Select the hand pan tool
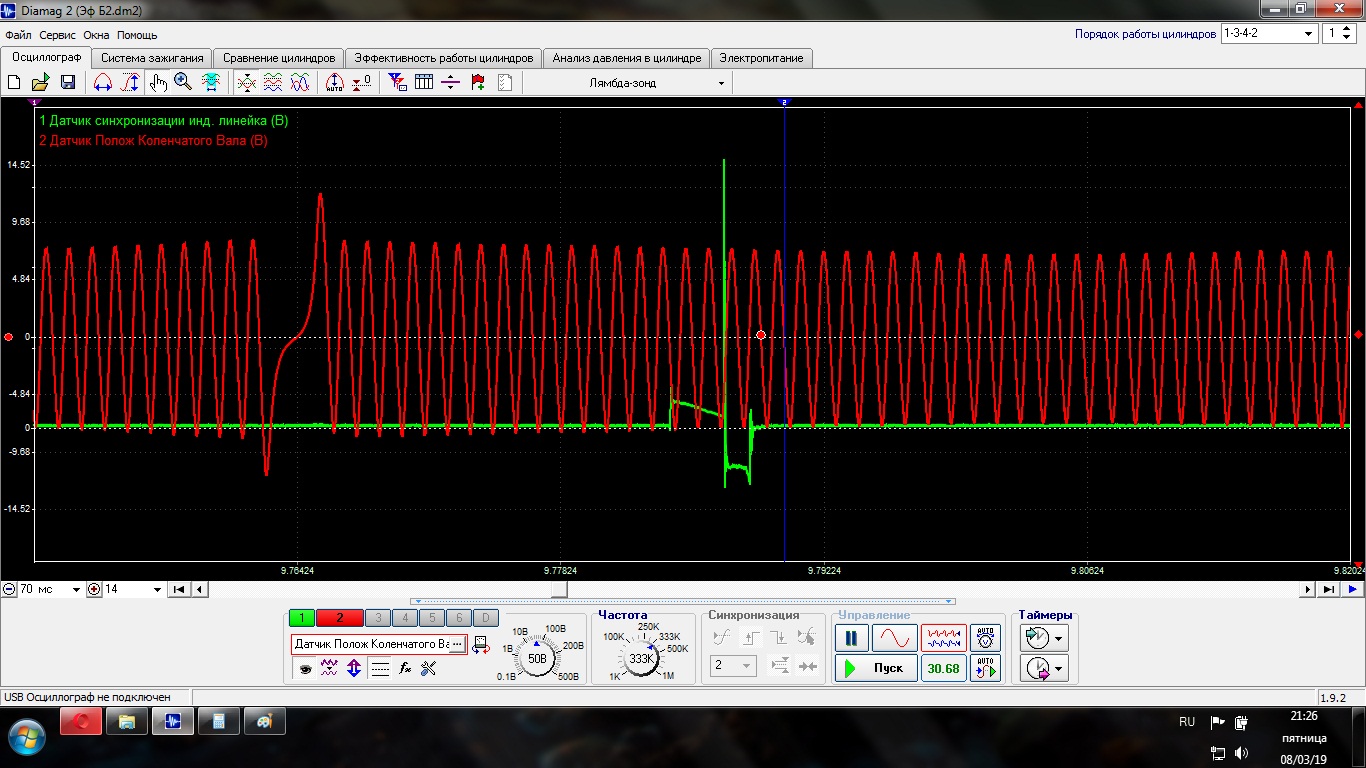The height and width of the screenshot is (768, 1366). tap(158, 82)
